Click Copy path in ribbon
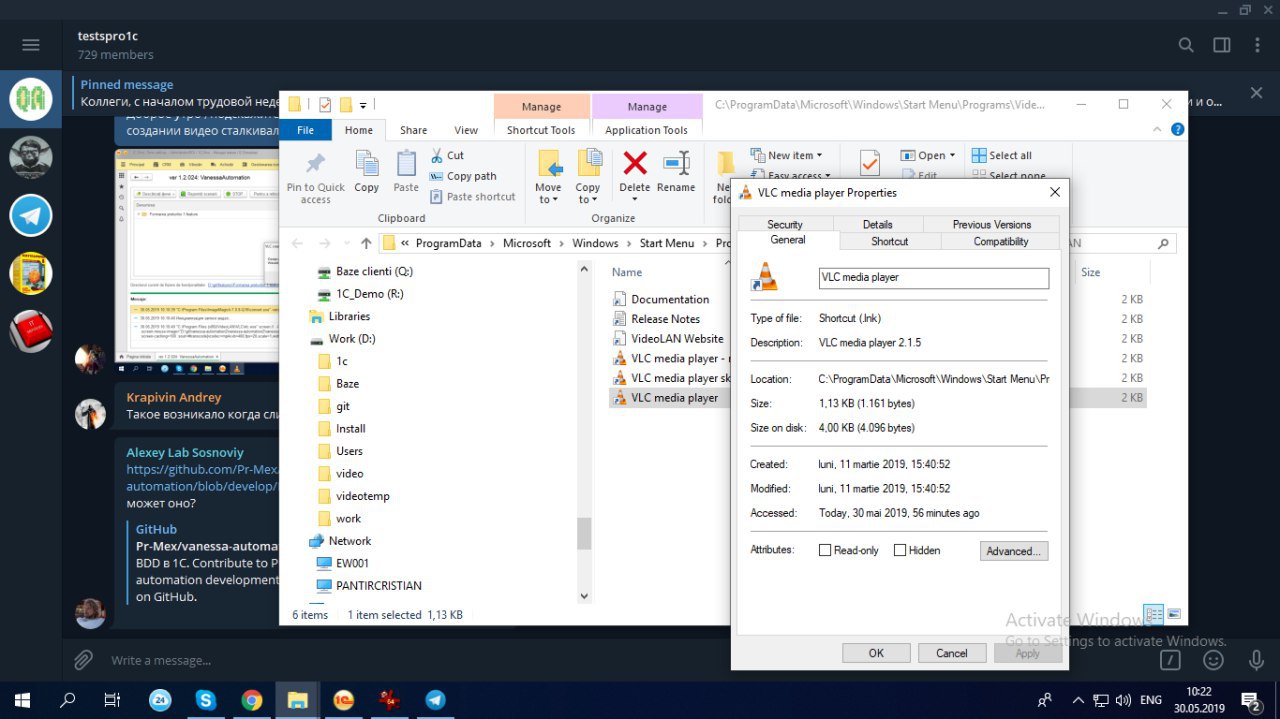This screenshot has width=1280, height=719. pos(464,176)
